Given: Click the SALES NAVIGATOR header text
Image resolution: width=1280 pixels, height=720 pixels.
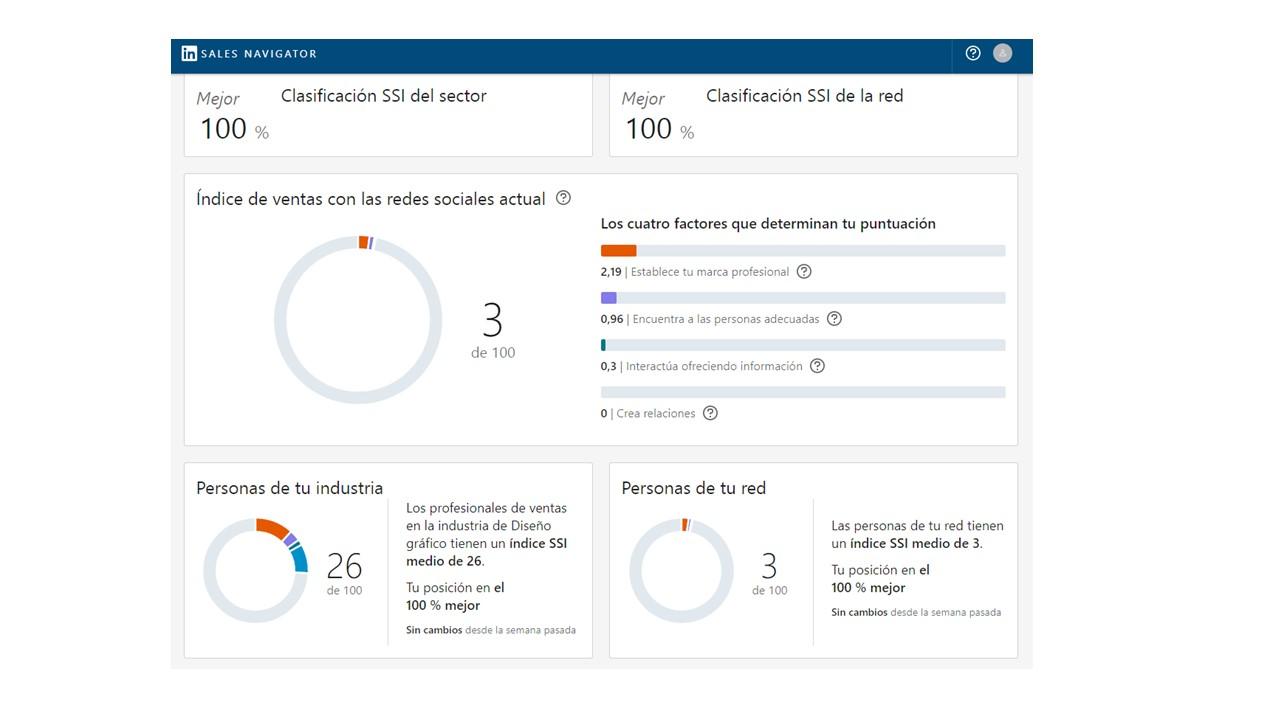Looking at the screenshot, I should click(x=259, y=54).
